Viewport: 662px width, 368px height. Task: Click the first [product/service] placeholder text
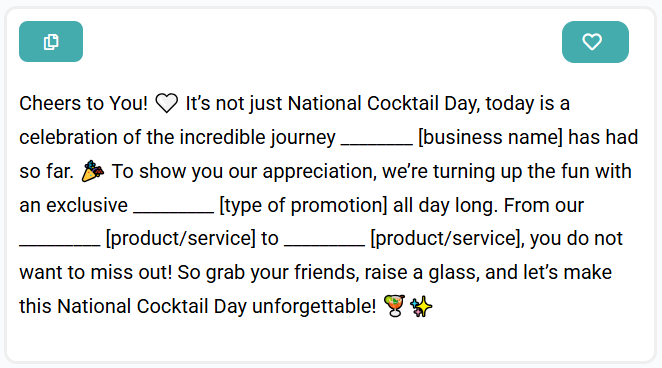point(181,238)
